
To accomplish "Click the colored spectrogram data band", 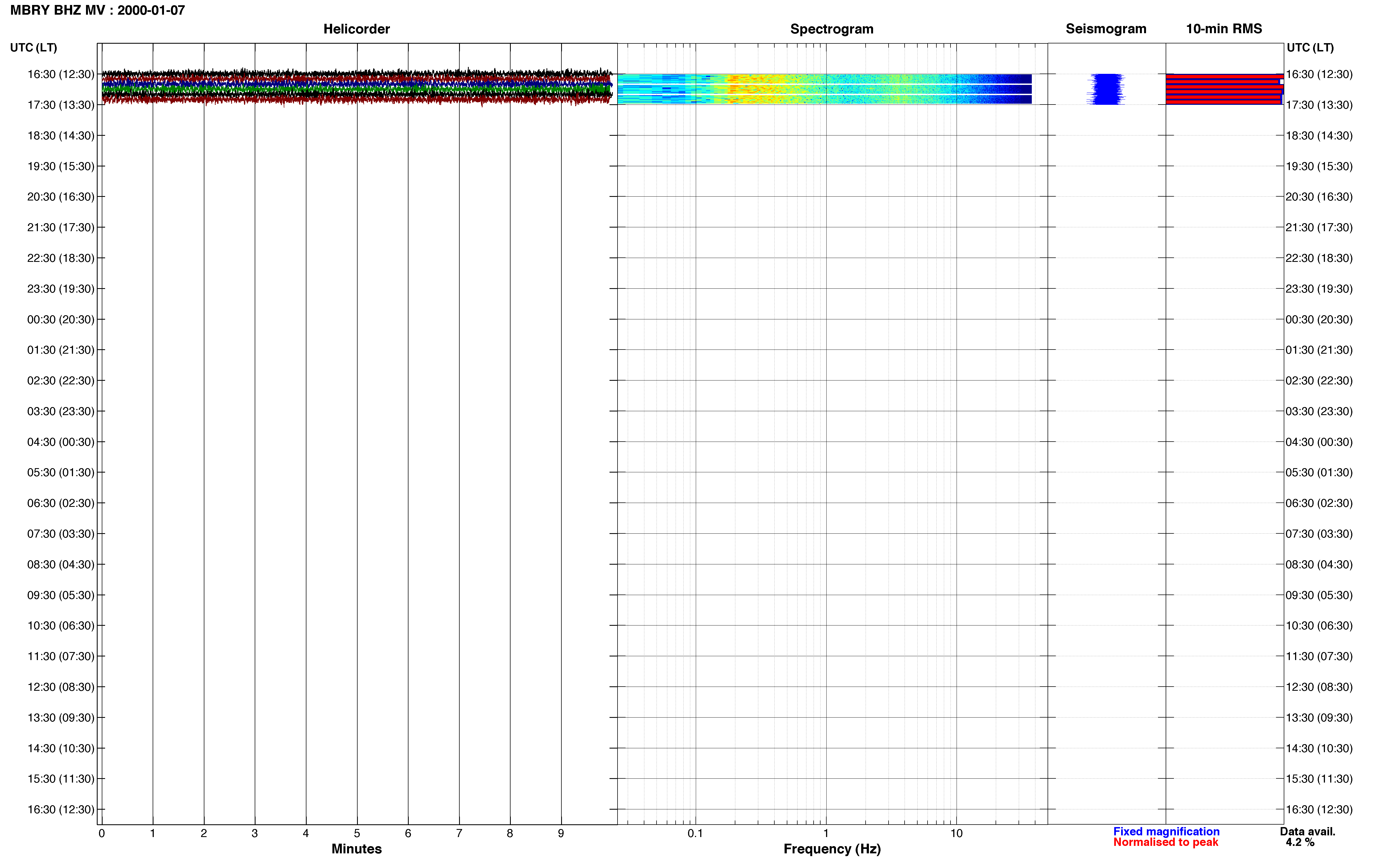I will click(824, 89).
